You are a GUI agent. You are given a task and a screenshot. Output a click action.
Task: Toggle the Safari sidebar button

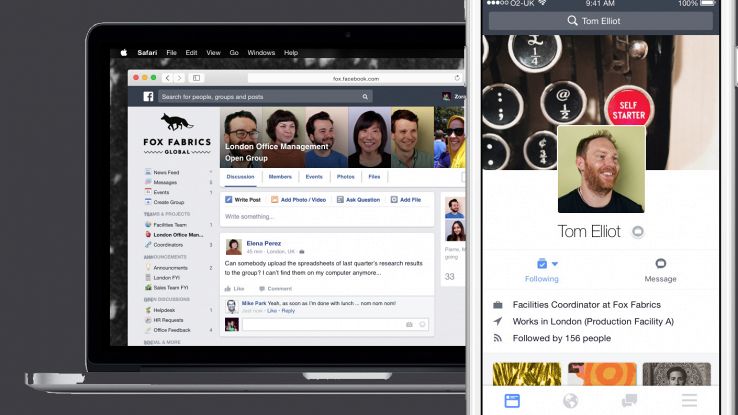(196, 78)
